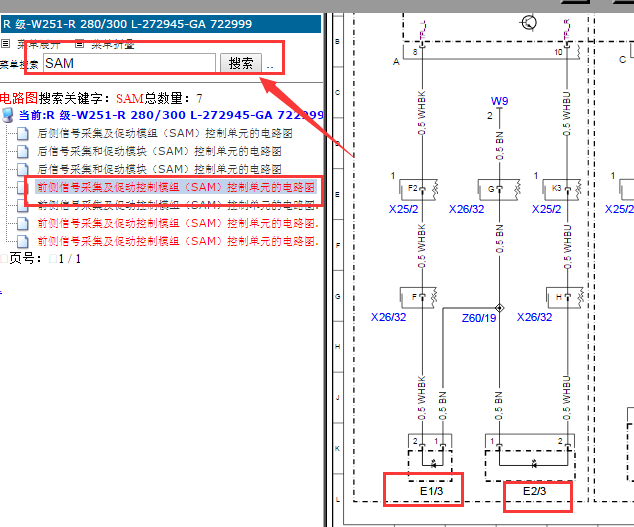Click the 菜单折叠 collapse-menu icon
The height and width of the screenshot is (527, 634).
point(80,43)
